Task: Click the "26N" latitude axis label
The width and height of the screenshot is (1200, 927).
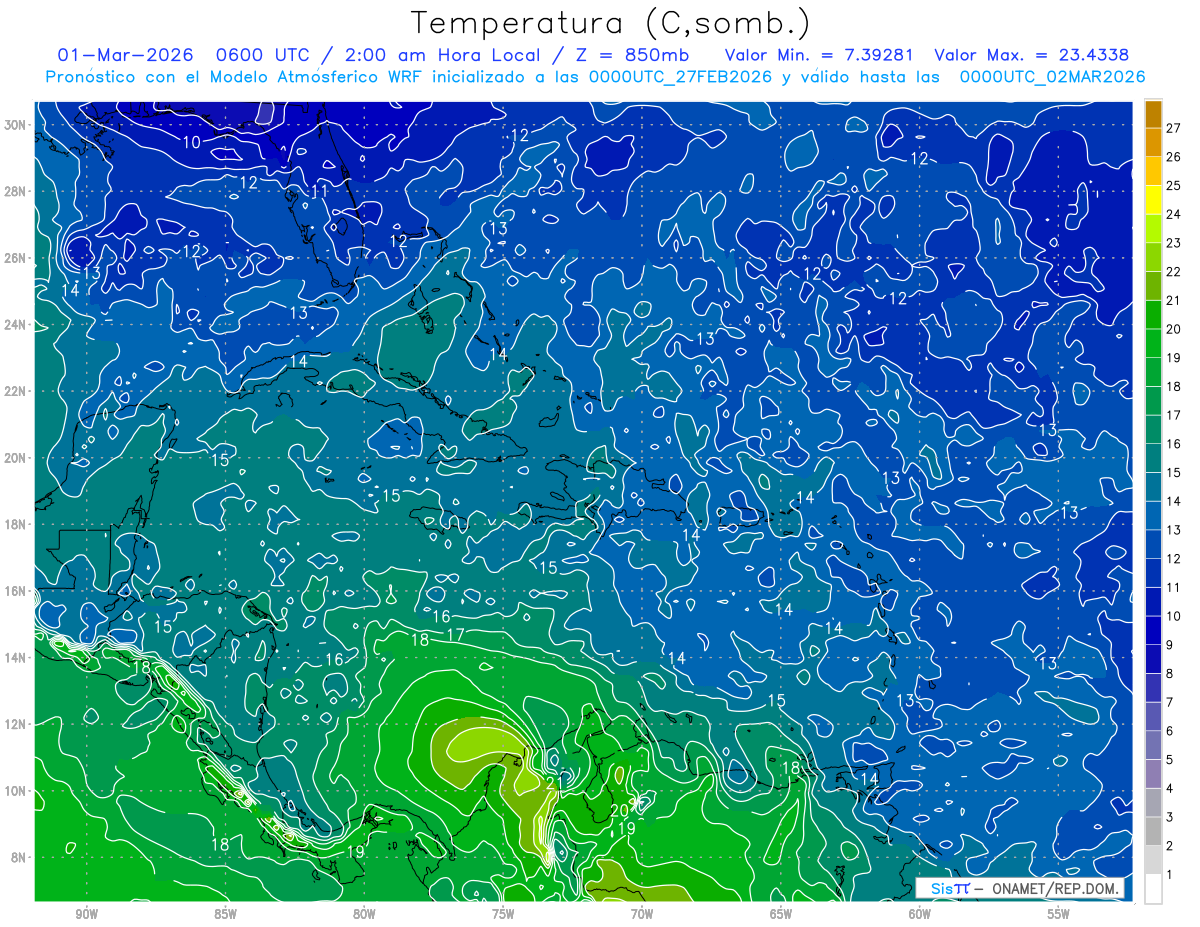Action: coord(15,258)
